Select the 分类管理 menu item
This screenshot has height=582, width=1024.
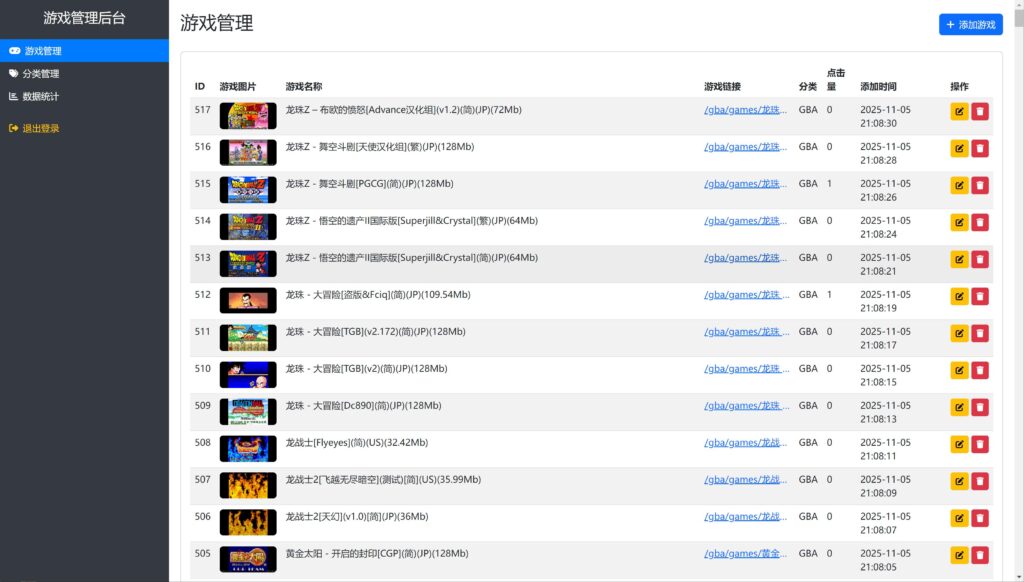pos(39,73)
